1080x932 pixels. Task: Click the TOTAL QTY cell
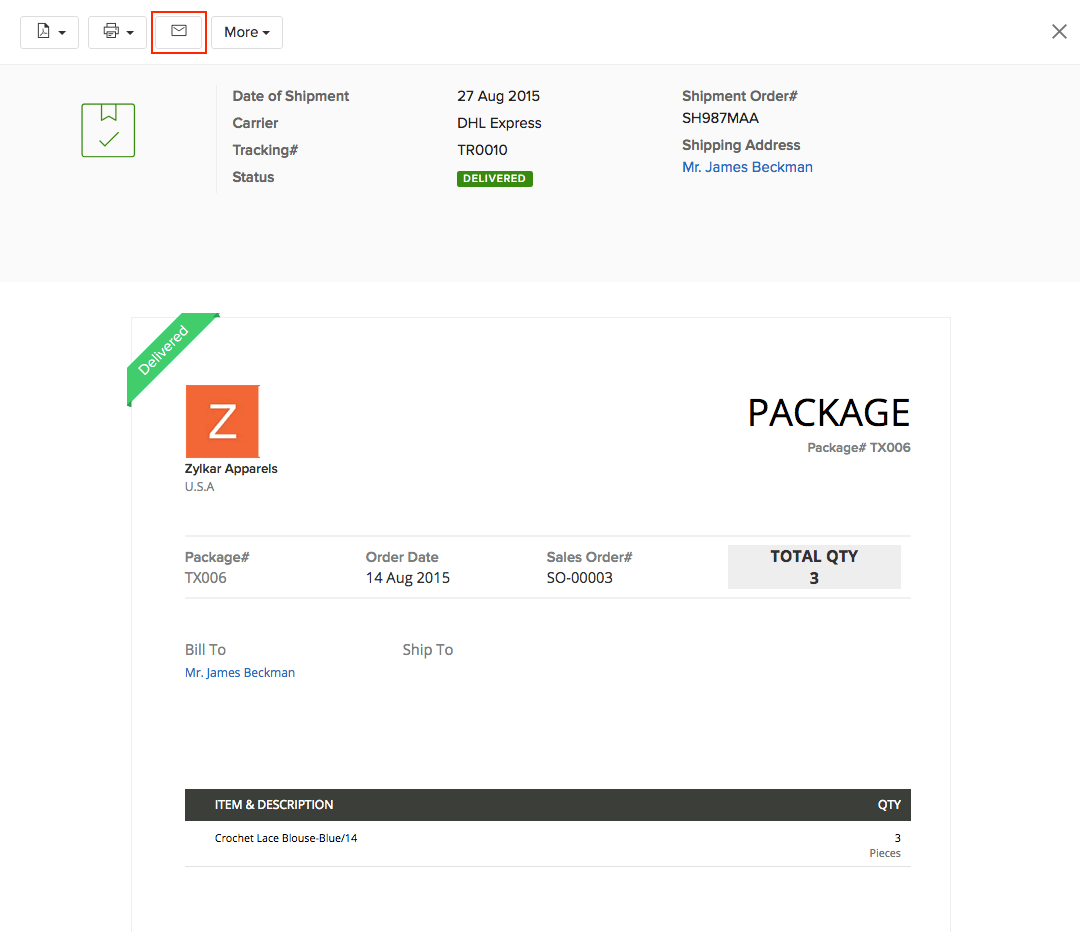[x=814, y=567]
